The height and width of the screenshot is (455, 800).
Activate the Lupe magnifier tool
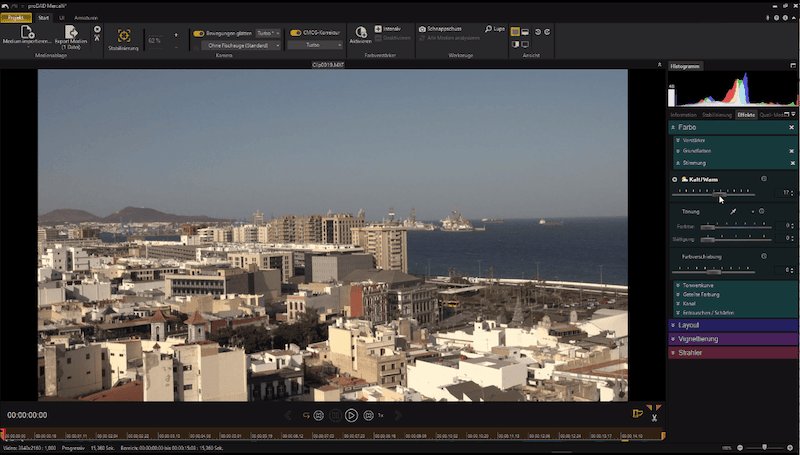494,29
